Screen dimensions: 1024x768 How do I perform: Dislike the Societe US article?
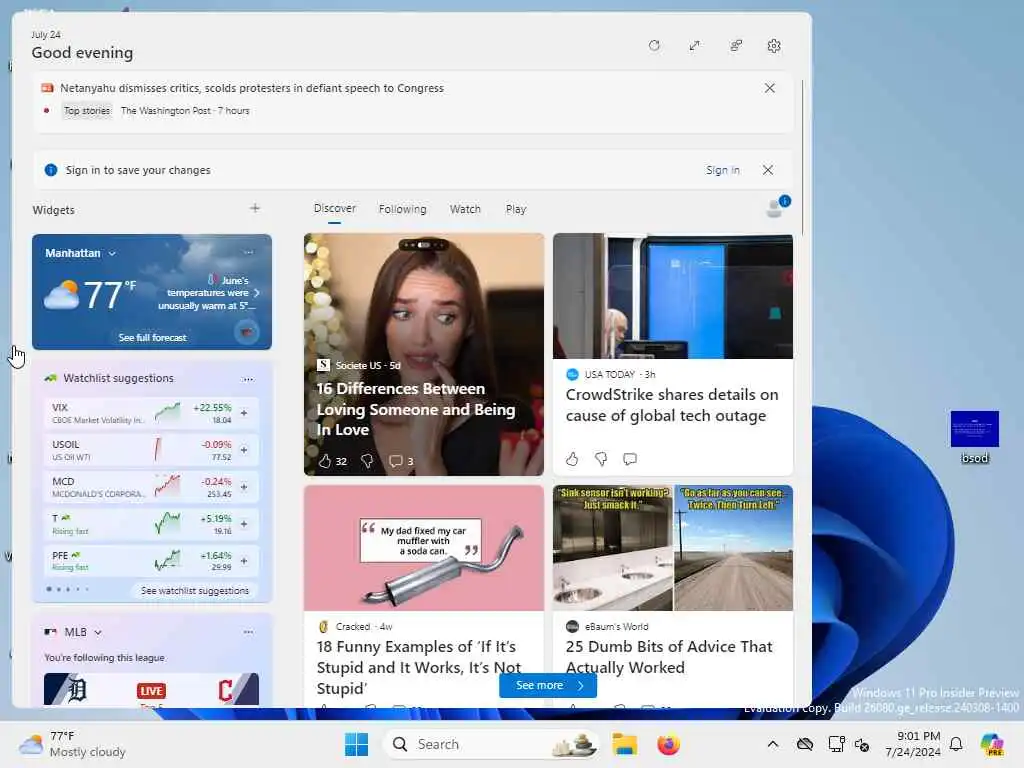(x=367, y=461)
